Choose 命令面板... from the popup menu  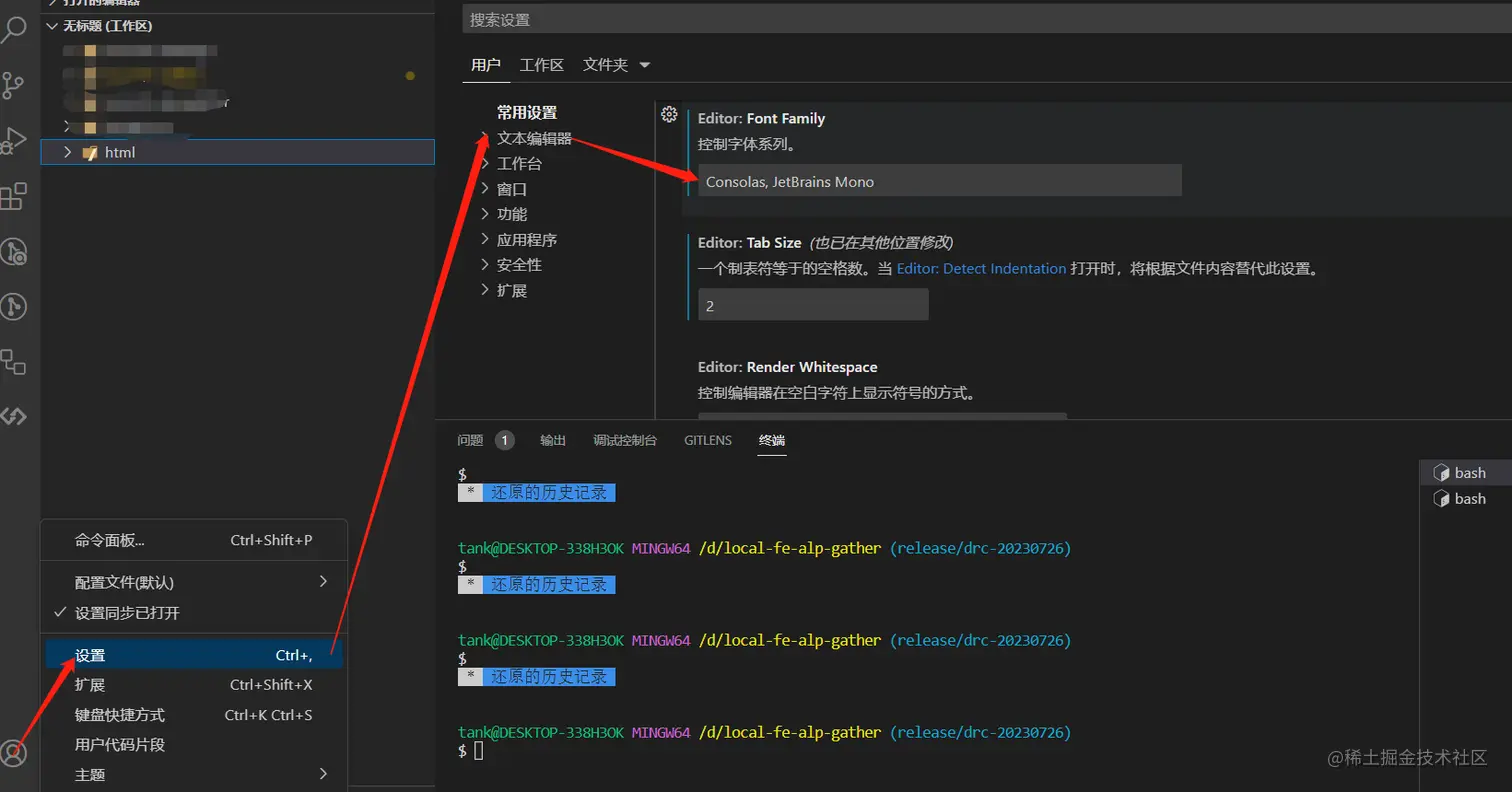(x=194, y=540)
